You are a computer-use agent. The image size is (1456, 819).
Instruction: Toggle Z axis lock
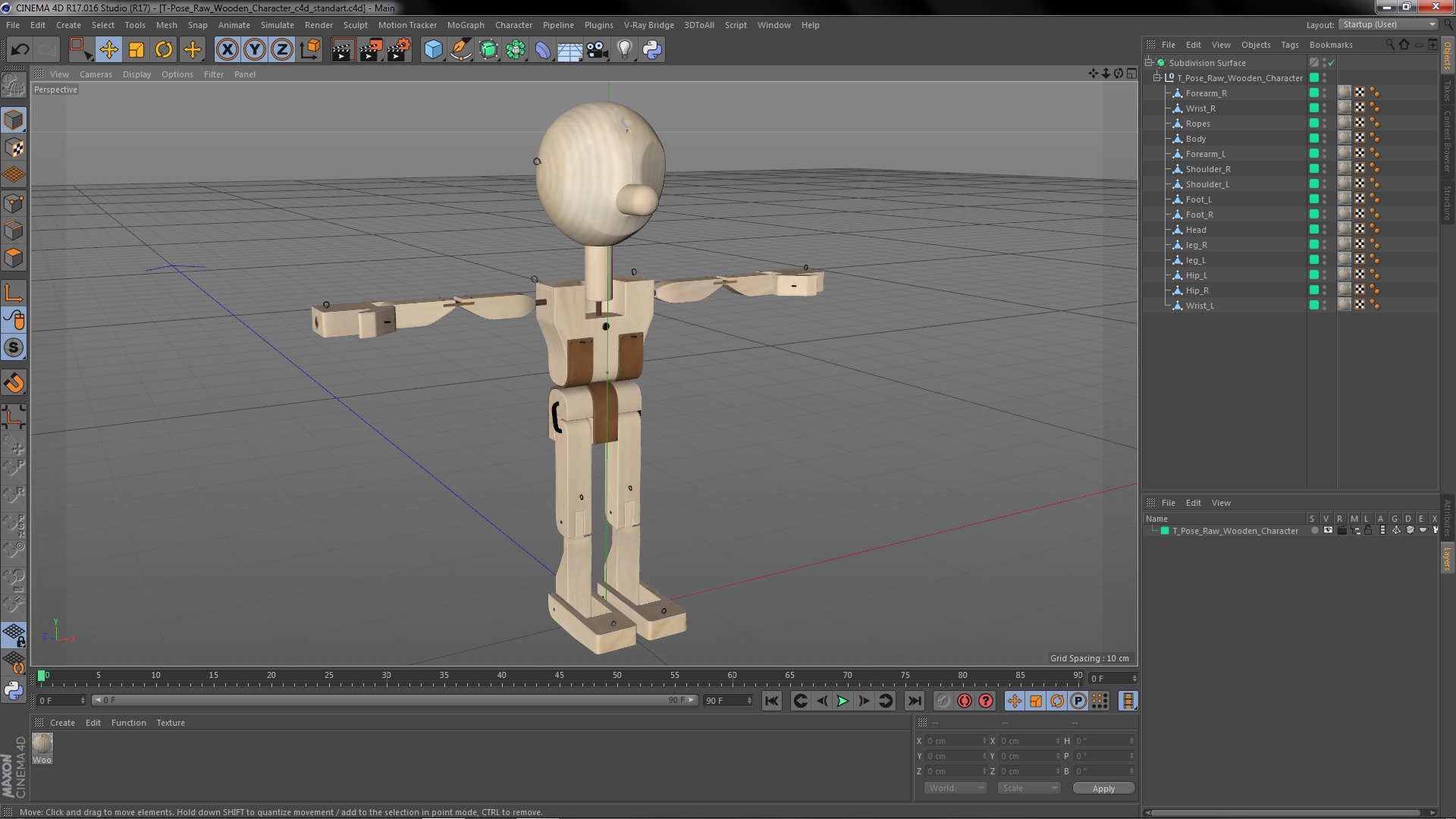tap(282, 50)
